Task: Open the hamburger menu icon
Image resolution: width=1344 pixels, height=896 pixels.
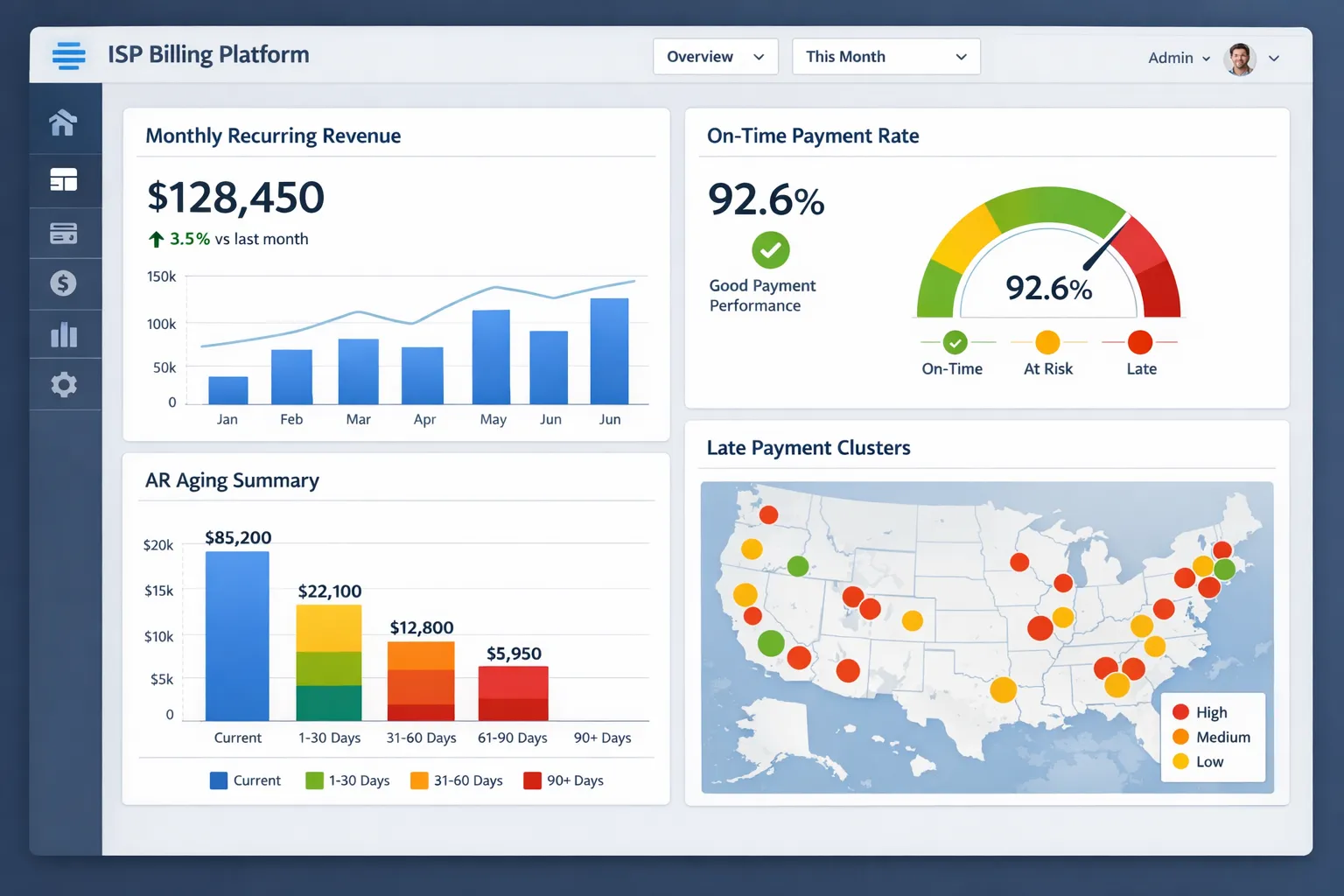Action: [68, 55]
